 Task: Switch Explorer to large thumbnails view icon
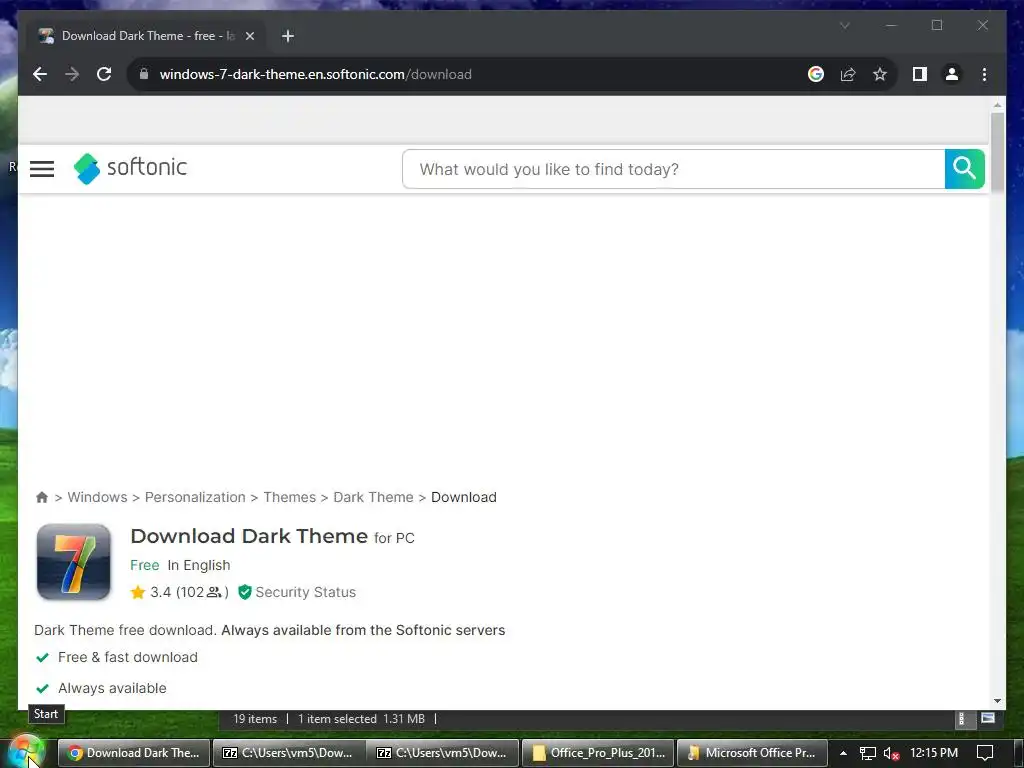tap(987, 718)
